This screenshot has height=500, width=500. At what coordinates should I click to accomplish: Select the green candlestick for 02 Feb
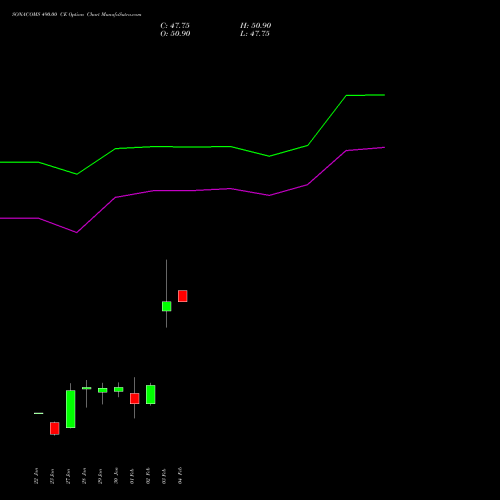click(151, 394)
